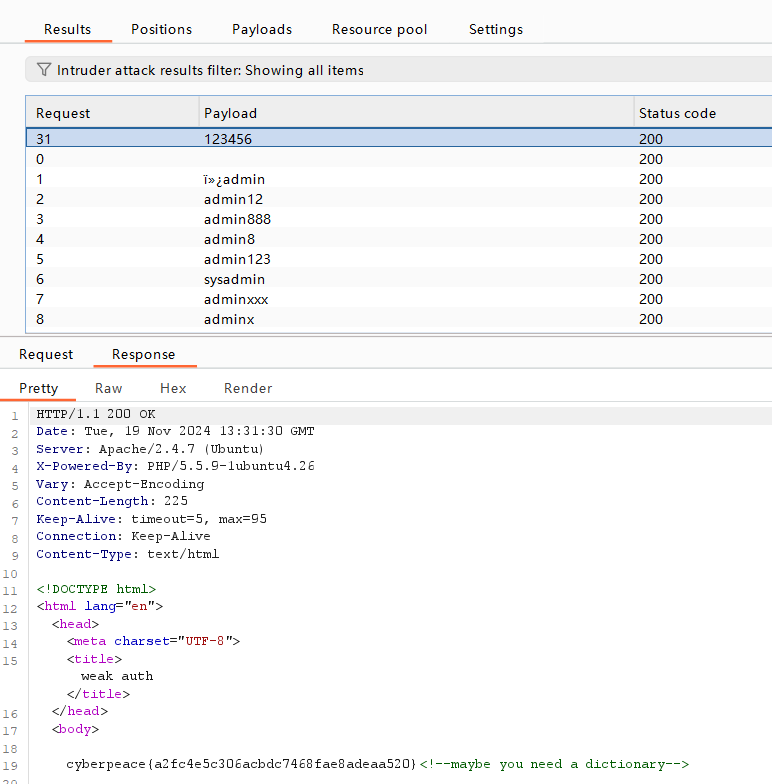The height and width of the screenshot is (784, 772).
Task: Sort by the Payload column header
Action: [416, 113]
